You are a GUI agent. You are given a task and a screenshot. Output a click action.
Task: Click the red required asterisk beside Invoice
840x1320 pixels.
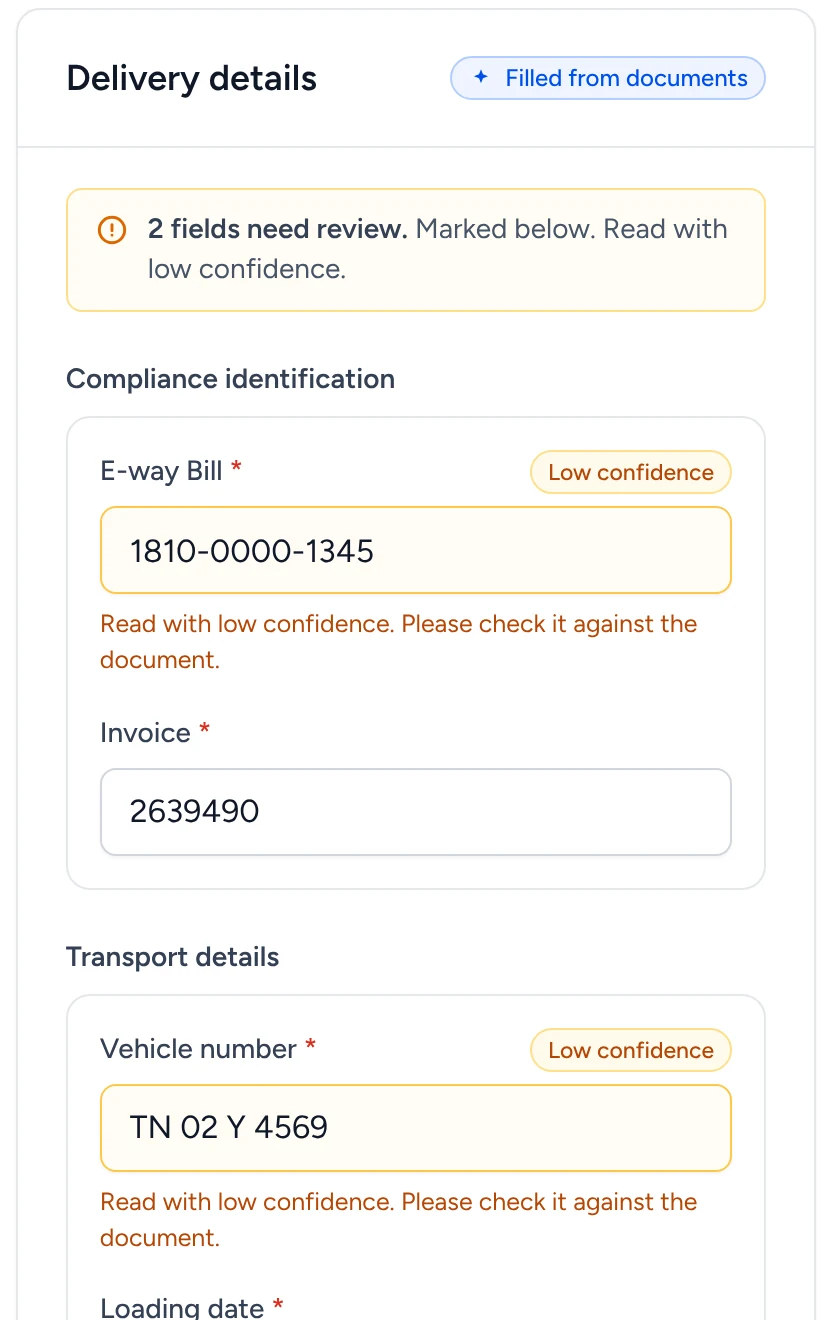[x=205, y=730]
